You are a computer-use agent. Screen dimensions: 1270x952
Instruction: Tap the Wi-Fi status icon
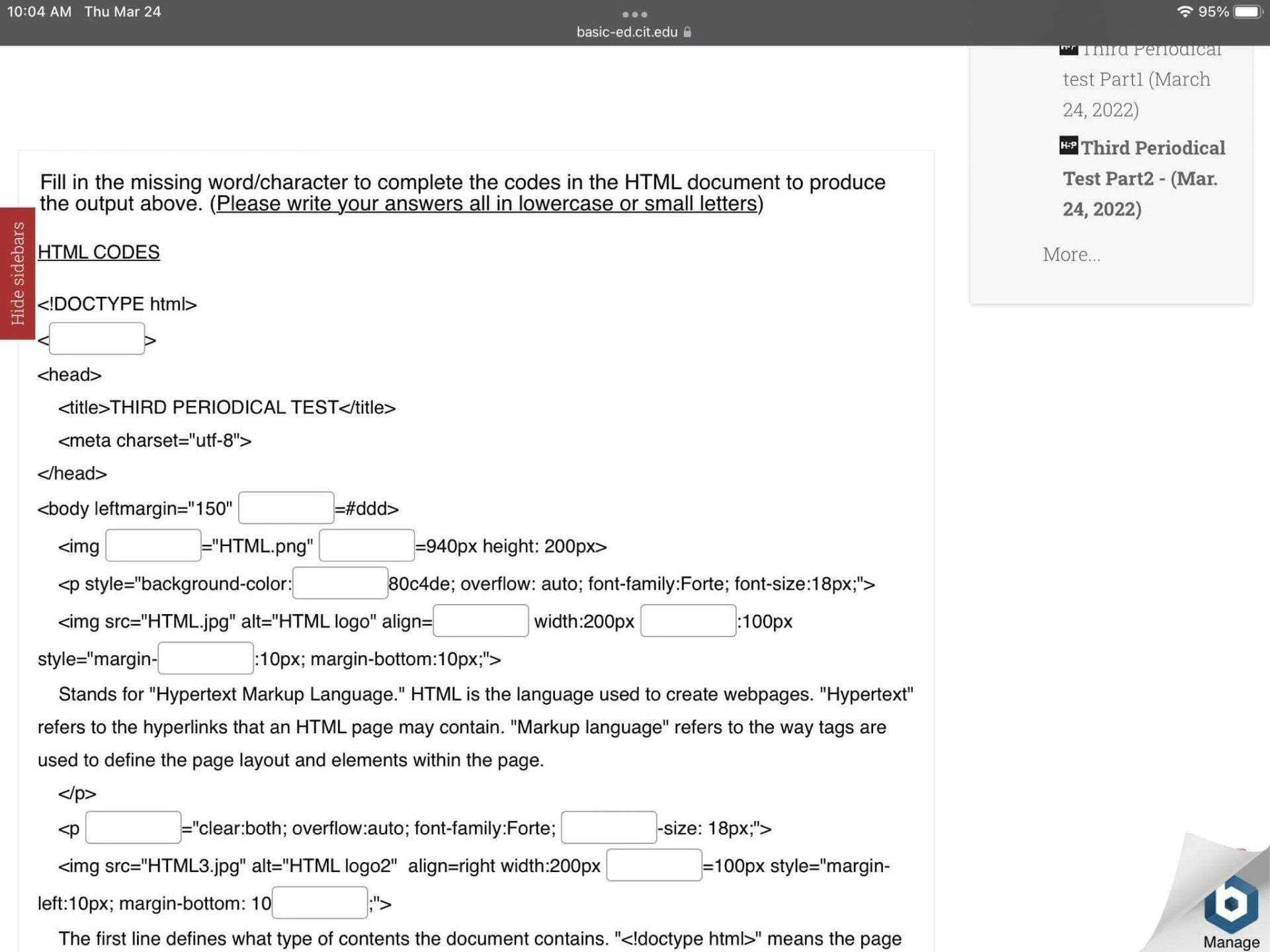coord(1185,11)
